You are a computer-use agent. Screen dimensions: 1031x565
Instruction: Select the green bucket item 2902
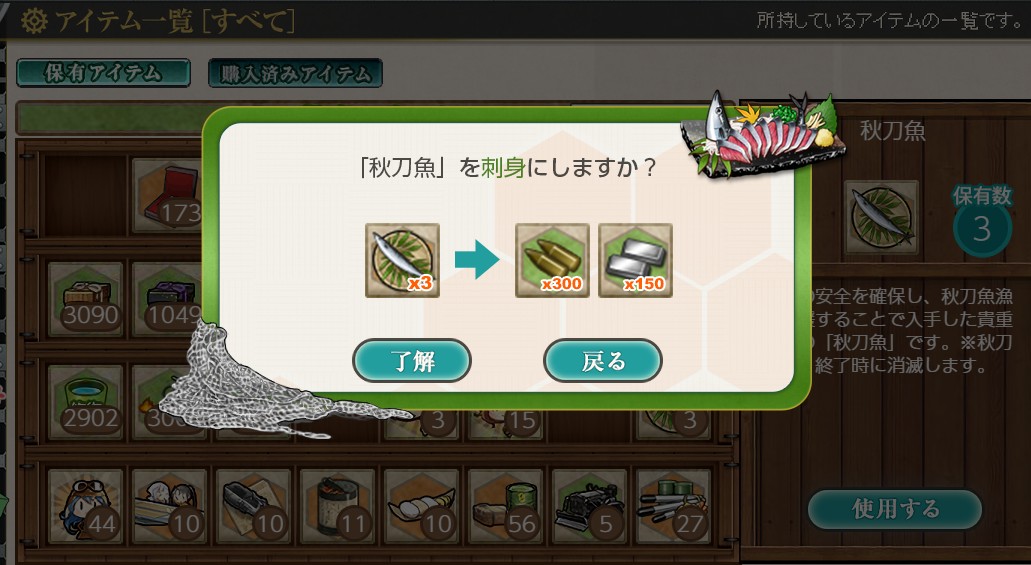(x=85, y=402)
